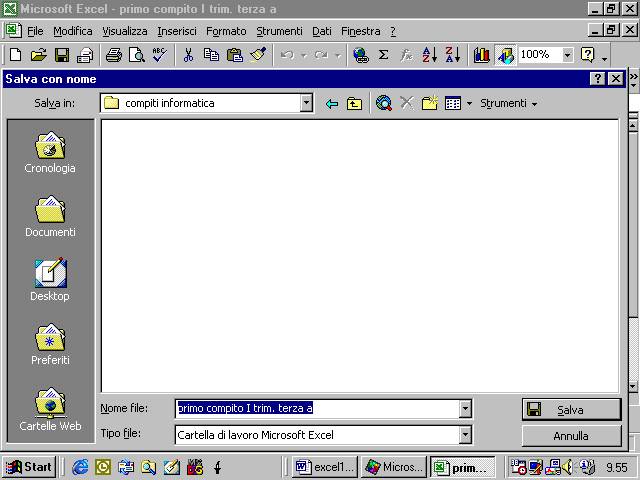Expand the Nome file dropdown arrow
Viewport: 640px width, 480px height.
tap(465, 409)
